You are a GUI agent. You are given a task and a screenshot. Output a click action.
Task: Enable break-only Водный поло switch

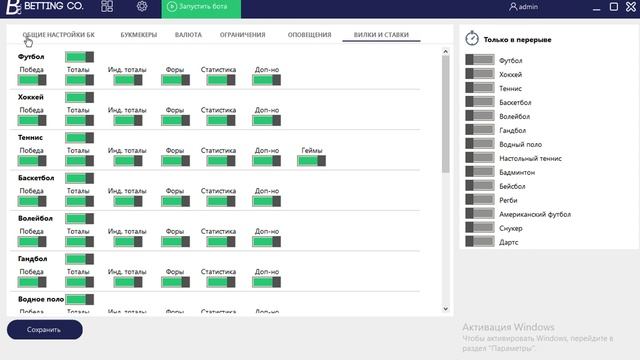pyautogui.click(x=480, y=143)
